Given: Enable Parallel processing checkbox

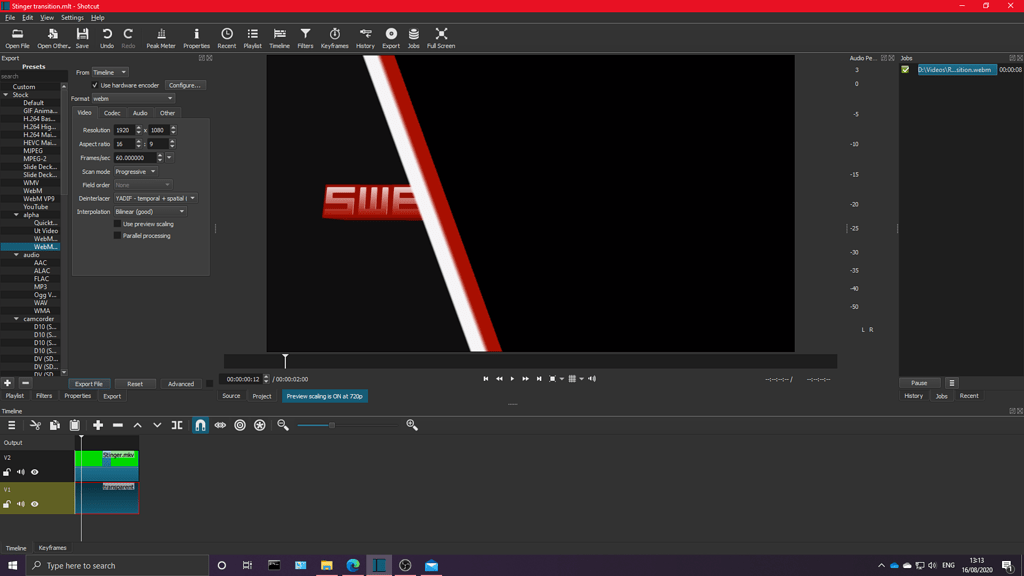Looking at the screenshot, I should [x=118, y=236].
